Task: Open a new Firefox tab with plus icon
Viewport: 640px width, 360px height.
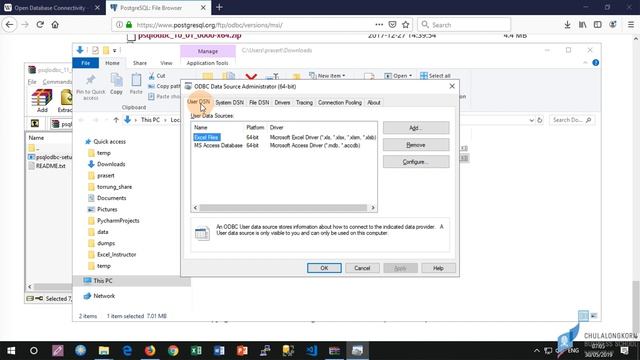Action: 219,7
